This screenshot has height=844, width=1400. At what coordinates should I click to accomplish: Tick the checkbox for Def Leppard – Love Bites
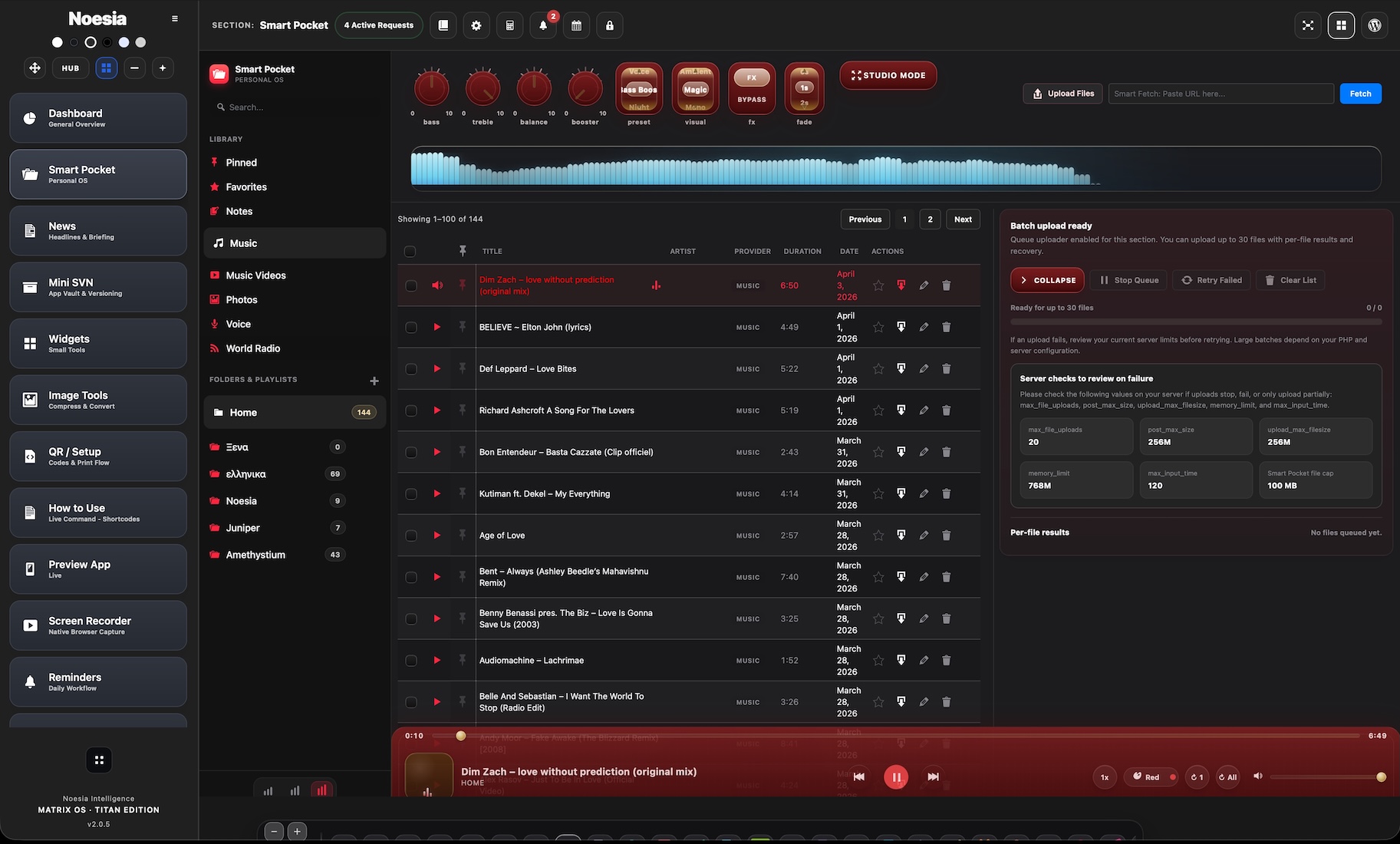point(411,369)
